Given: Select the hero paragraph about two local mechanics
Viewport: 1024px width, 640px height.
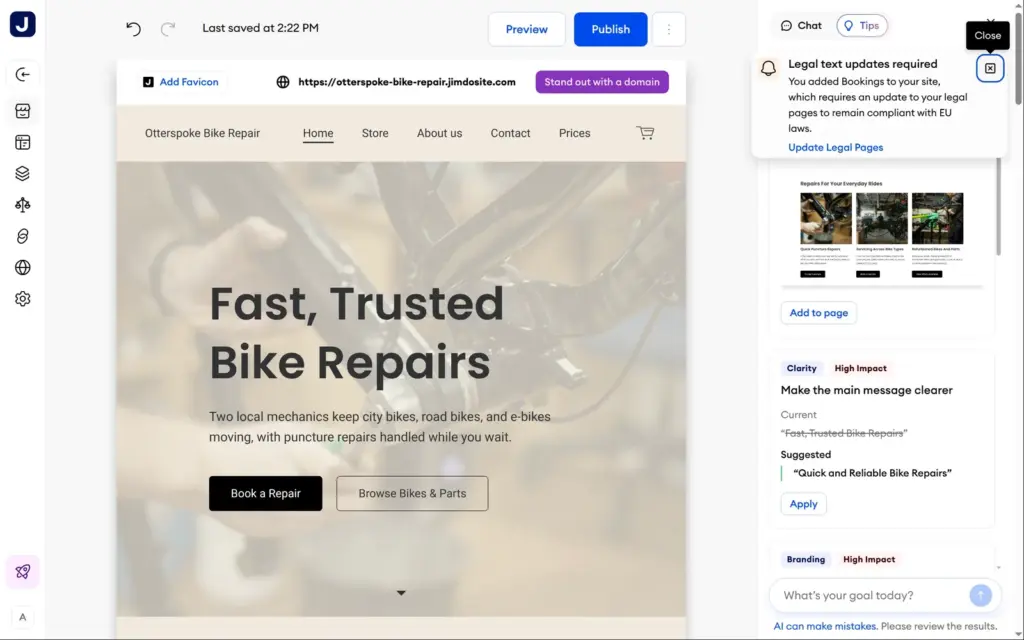Looking at the screenshot, I should [x=379, y=426].
